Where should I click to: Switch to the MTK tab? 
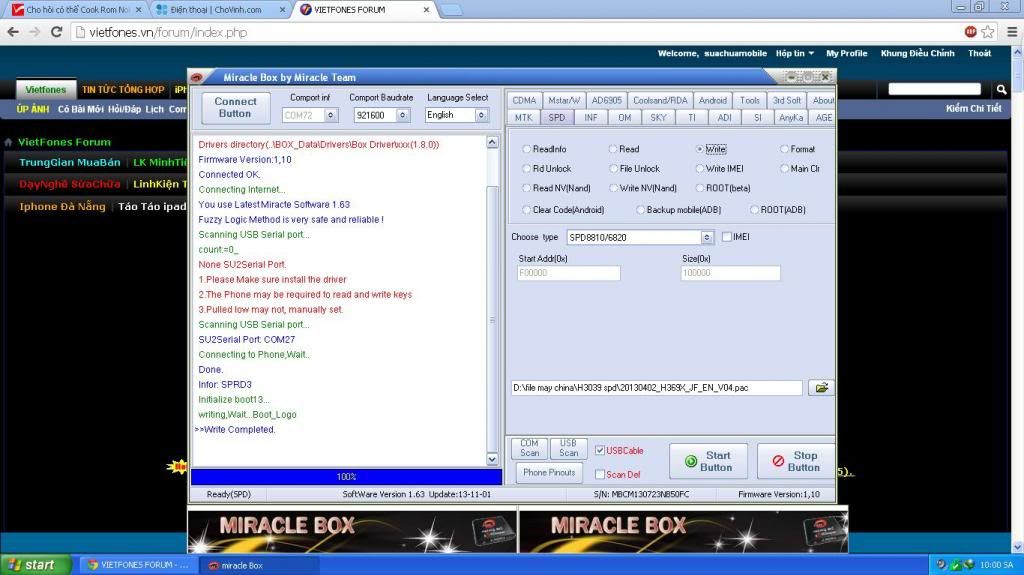[x=523, y=118]
